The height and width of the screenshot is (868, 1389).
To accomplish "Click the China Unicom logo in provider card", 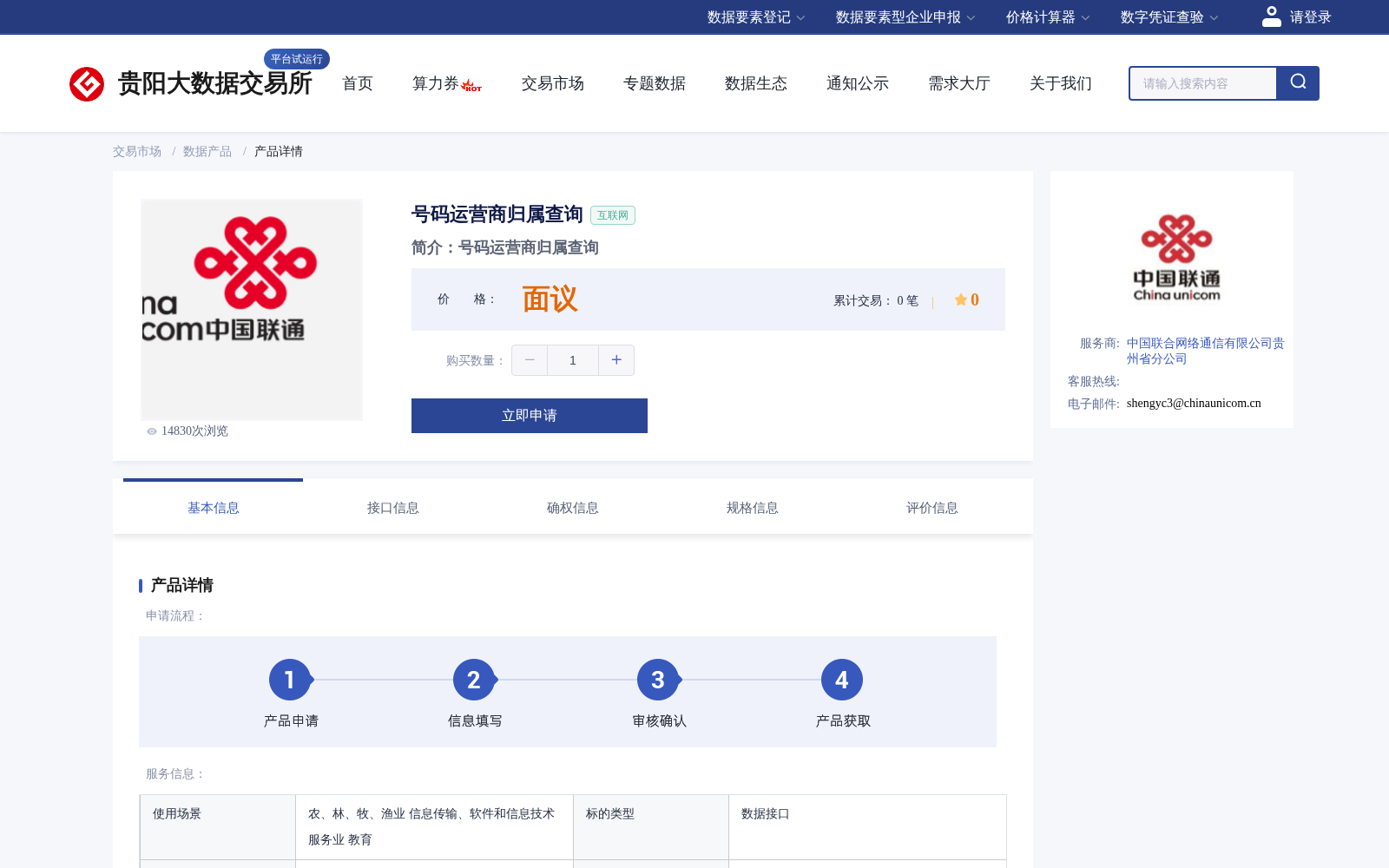I will tap(1176, 258).
